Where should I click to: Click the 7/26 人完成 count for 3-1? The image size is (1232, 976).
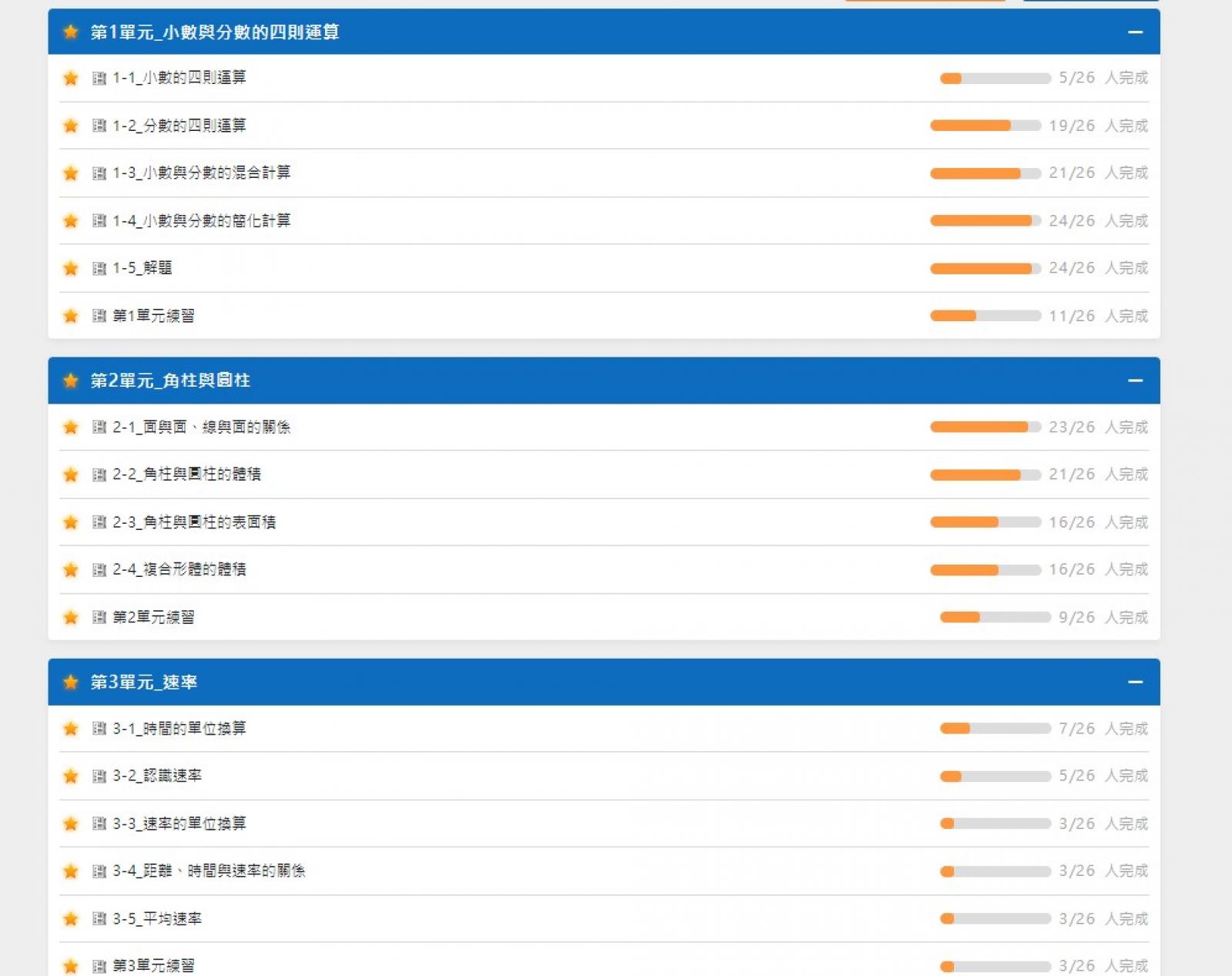click(1103, 729)
